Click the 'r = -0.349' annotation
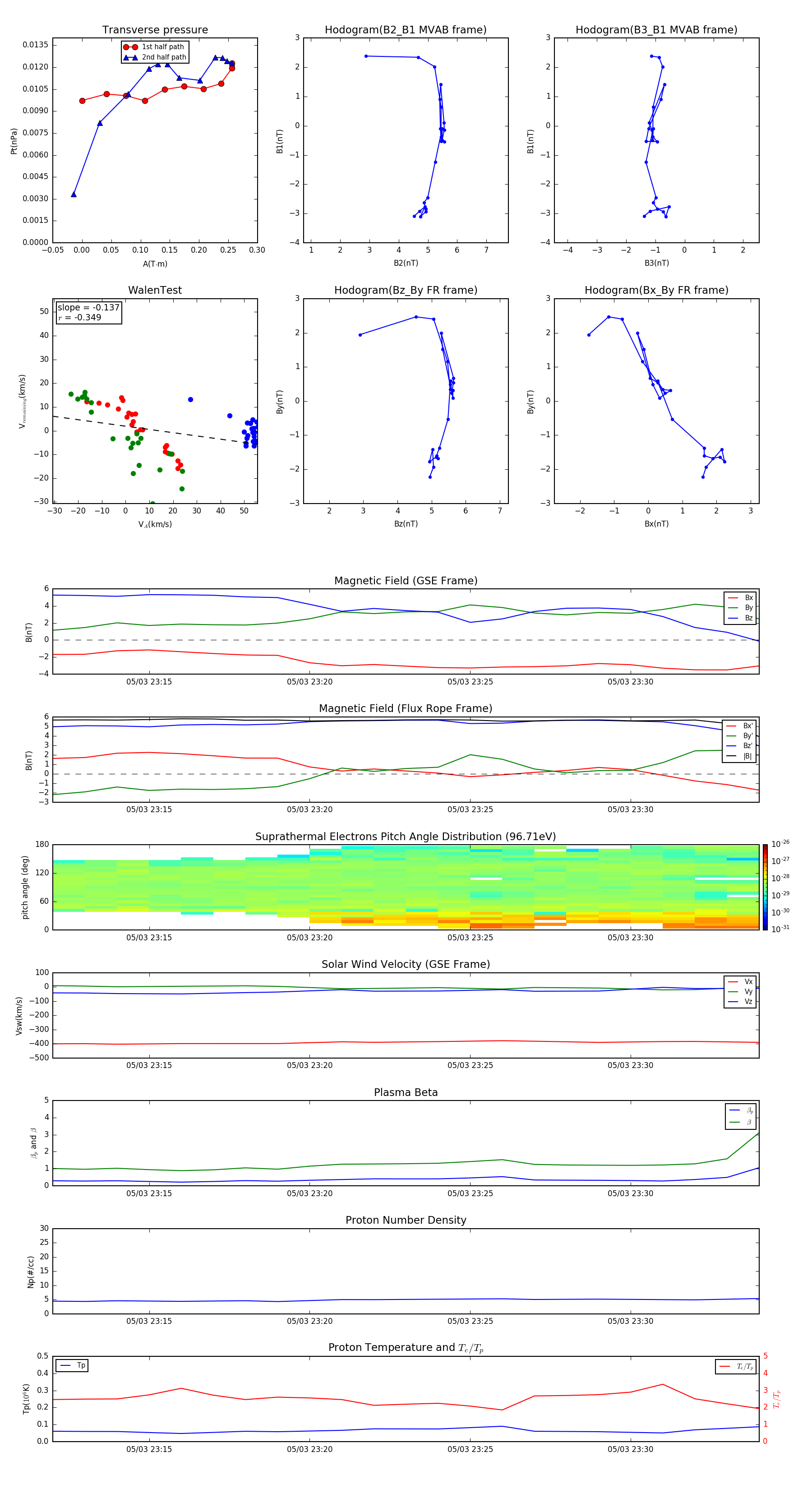Image resolution: width=812 pixels, height=1489 pixels. tap(79, 317)
